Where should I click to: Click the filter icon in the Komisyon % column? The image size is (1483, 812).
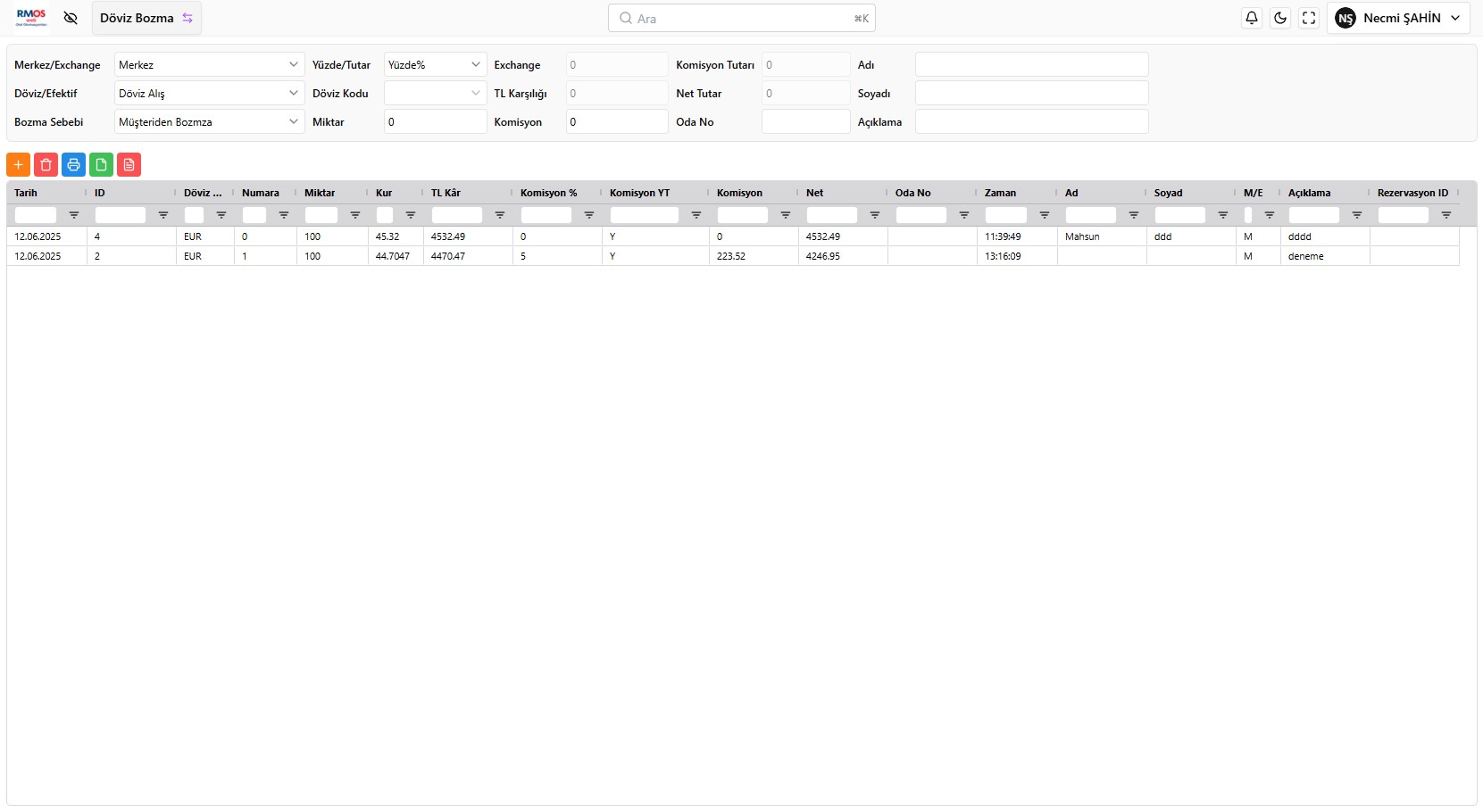click(589, 215)
